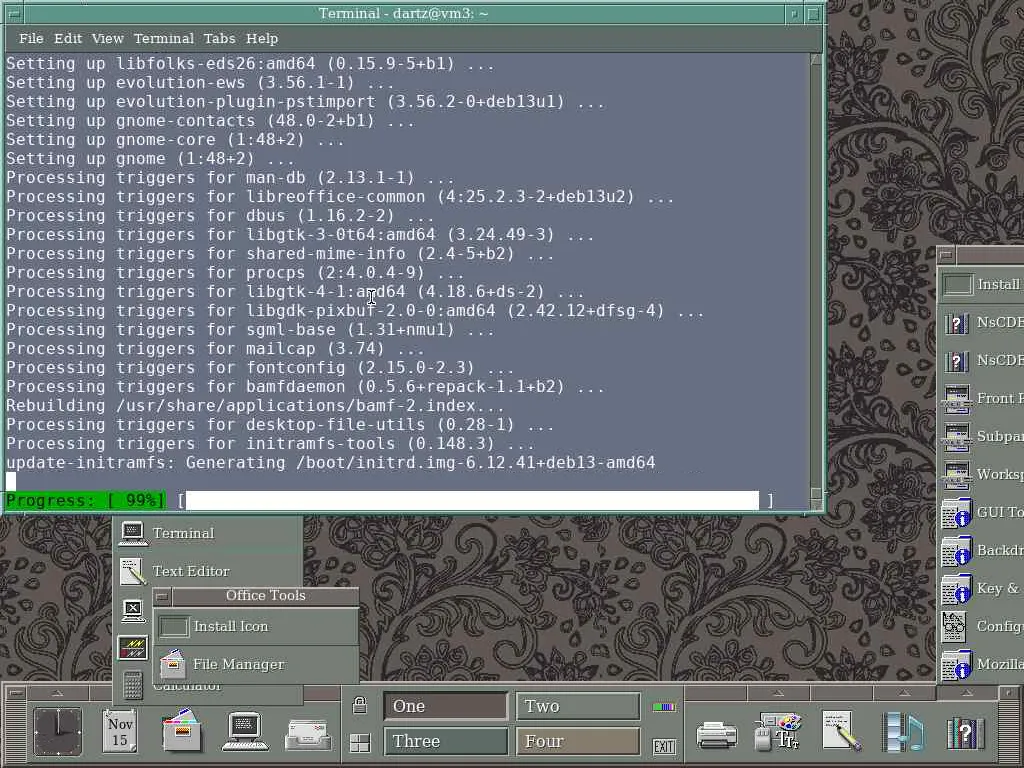This screenshot has width=1024, height=768.
Task: Click the EXIT logout button
Action: [x=664, y=746]
